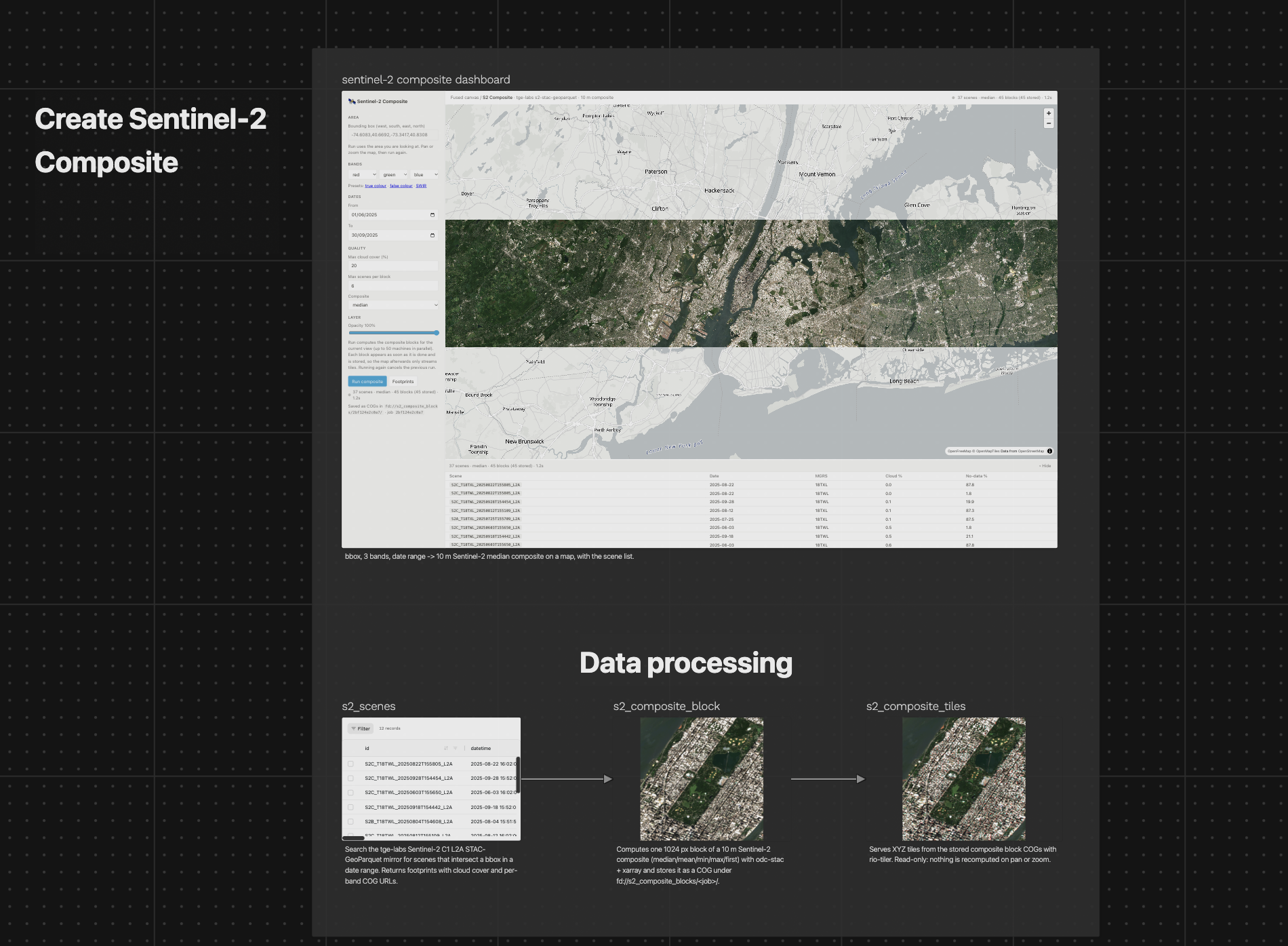Open the green band dropdown
Image resolution: width=1288 pixels, height=946 pixels.
tap(394, 175)
